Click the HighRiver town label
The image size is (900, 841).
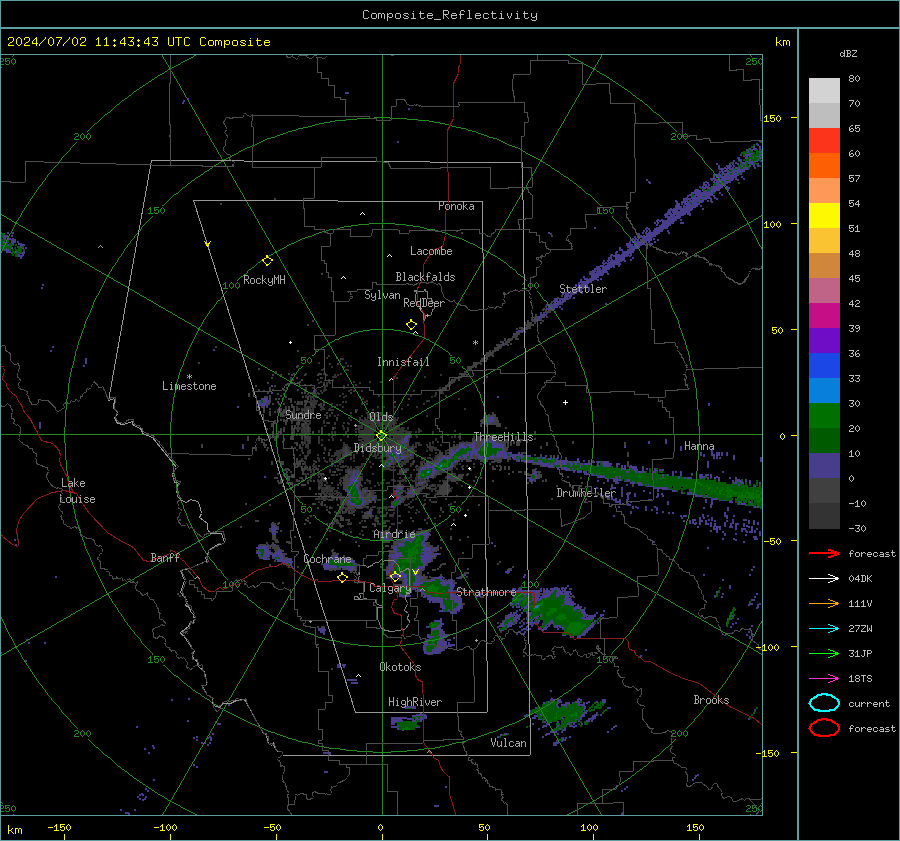(x=415, y=702)
